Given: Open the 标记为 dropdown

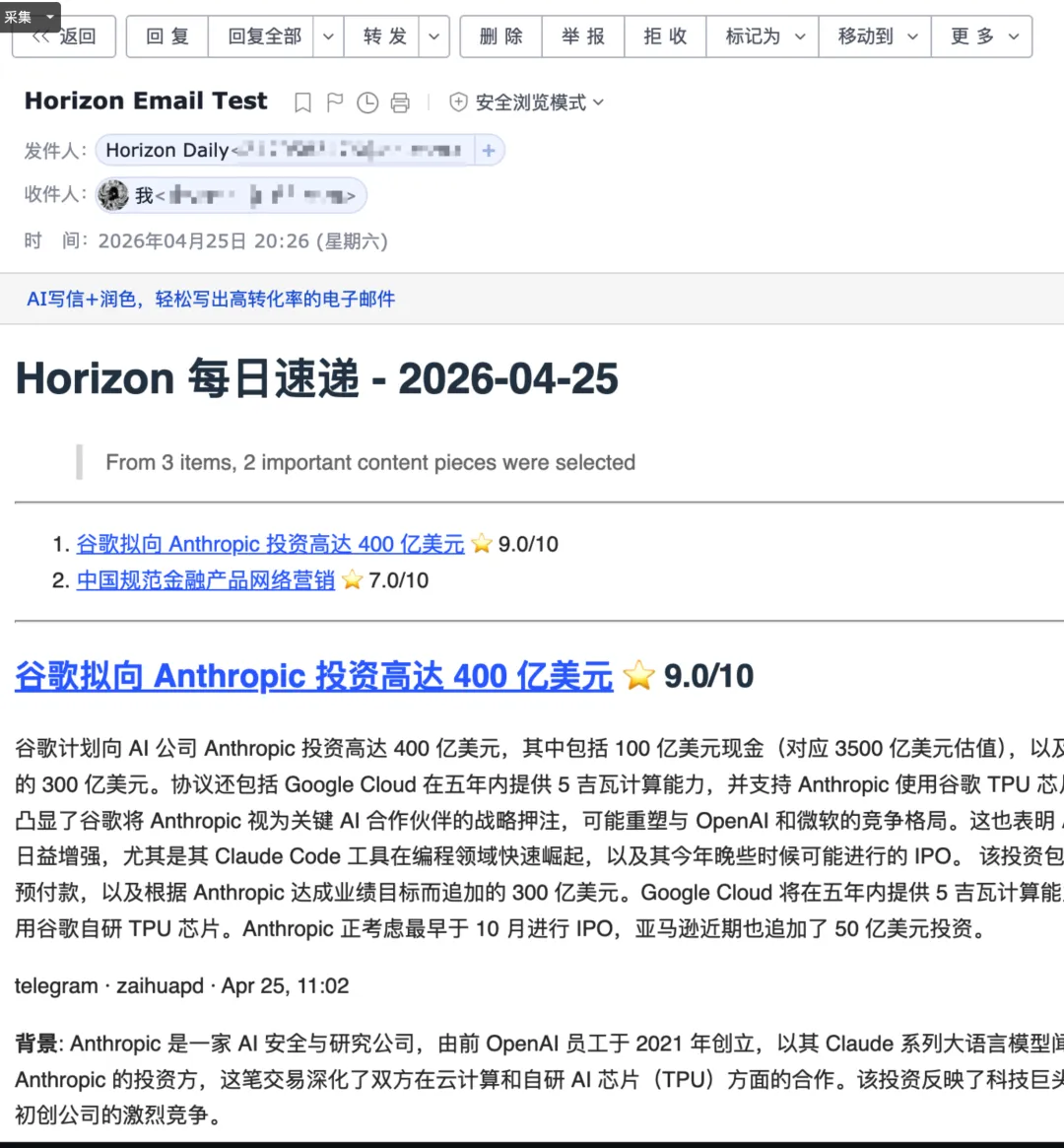Looking at the screenshot, I should click(x=763, y=36).
